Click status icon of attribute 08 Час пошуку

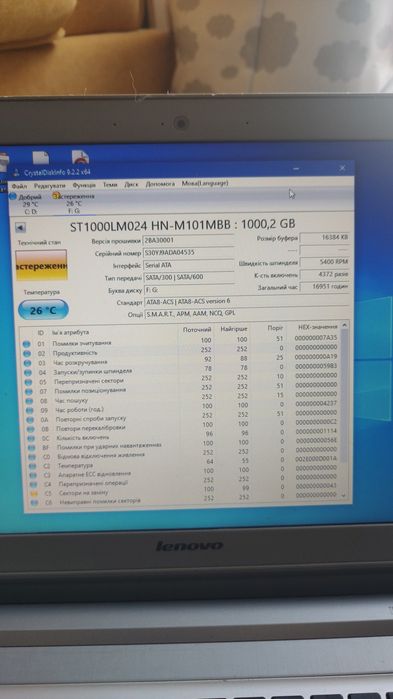pos(29,401)
